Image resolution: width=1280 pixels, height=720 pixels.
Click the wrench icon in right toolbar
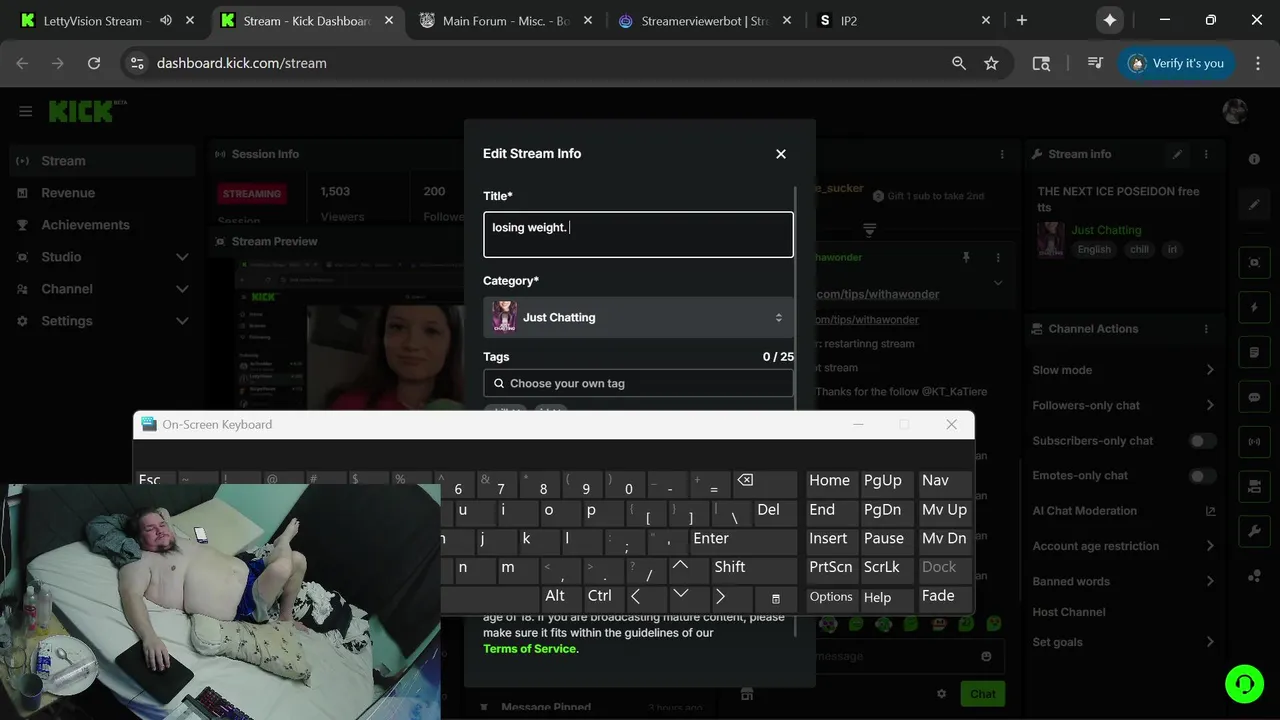(x=1254, y=531)
